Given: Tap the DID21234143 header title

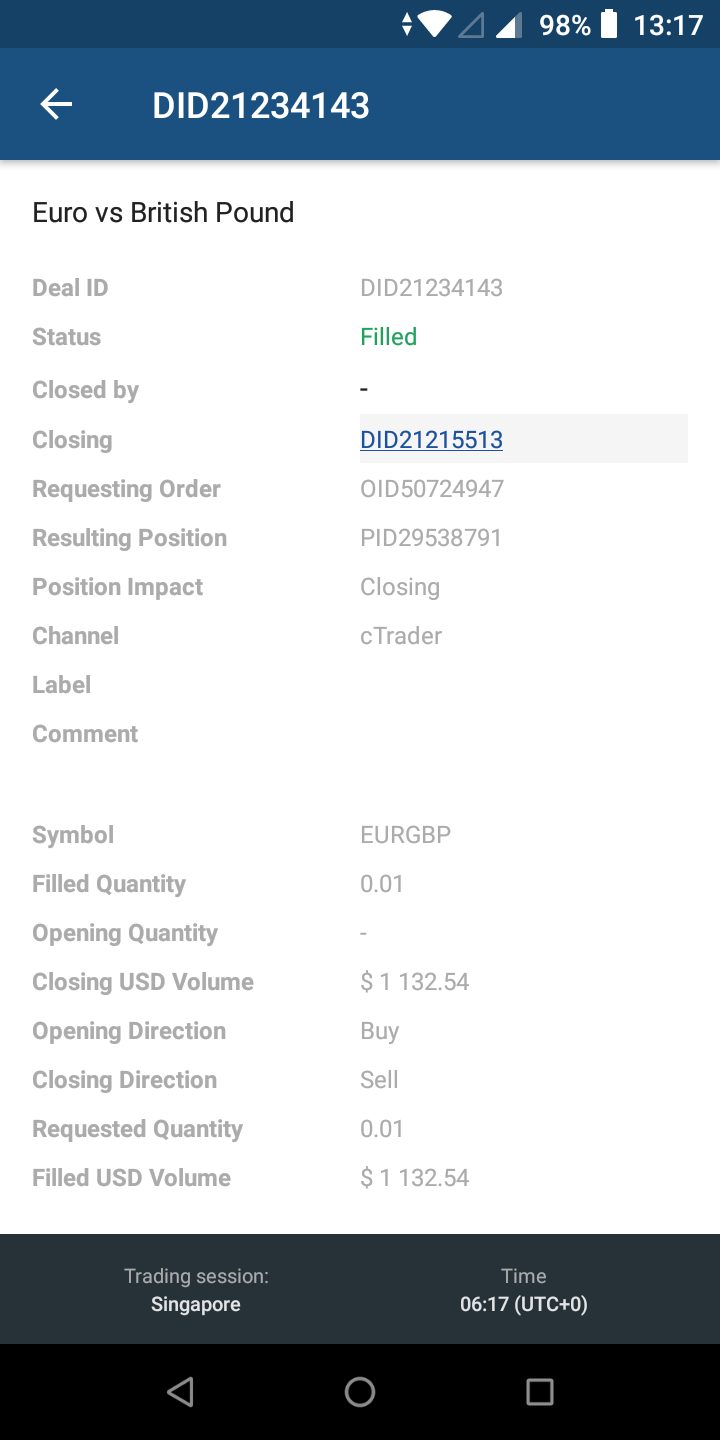Looking at the screenshot, I should (261, 105).
